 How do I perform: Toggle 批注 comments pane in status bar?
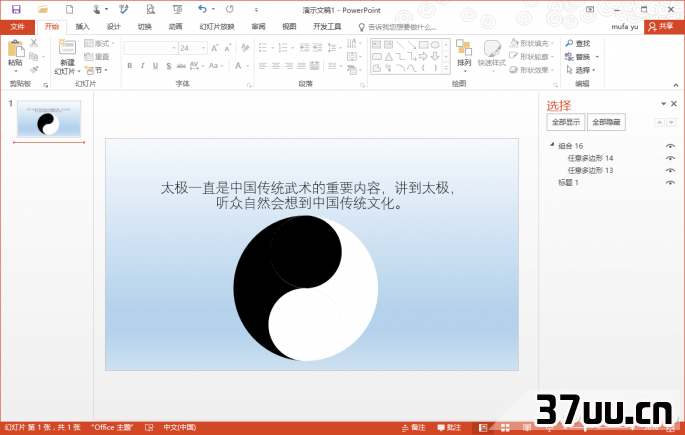449,428
